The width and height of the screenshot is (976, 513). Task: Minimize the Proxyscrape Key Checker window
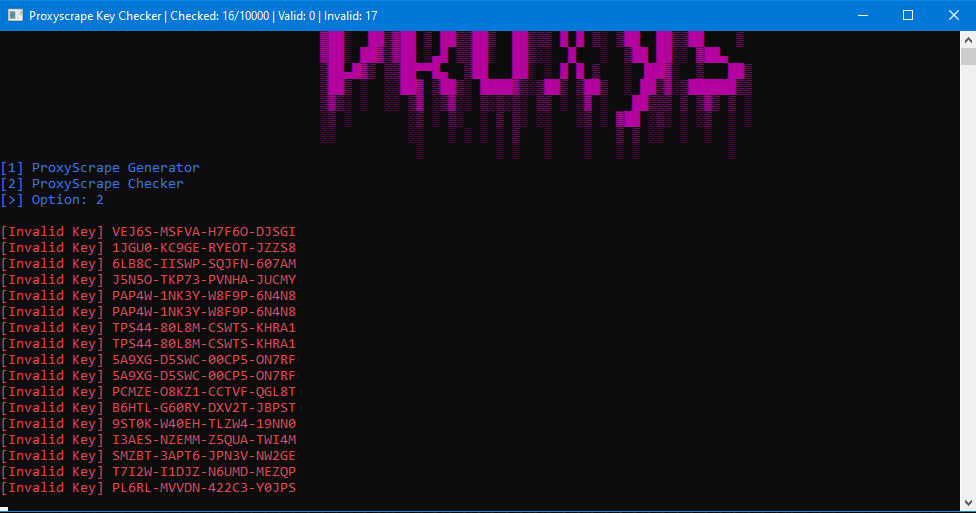pos(863,16)
